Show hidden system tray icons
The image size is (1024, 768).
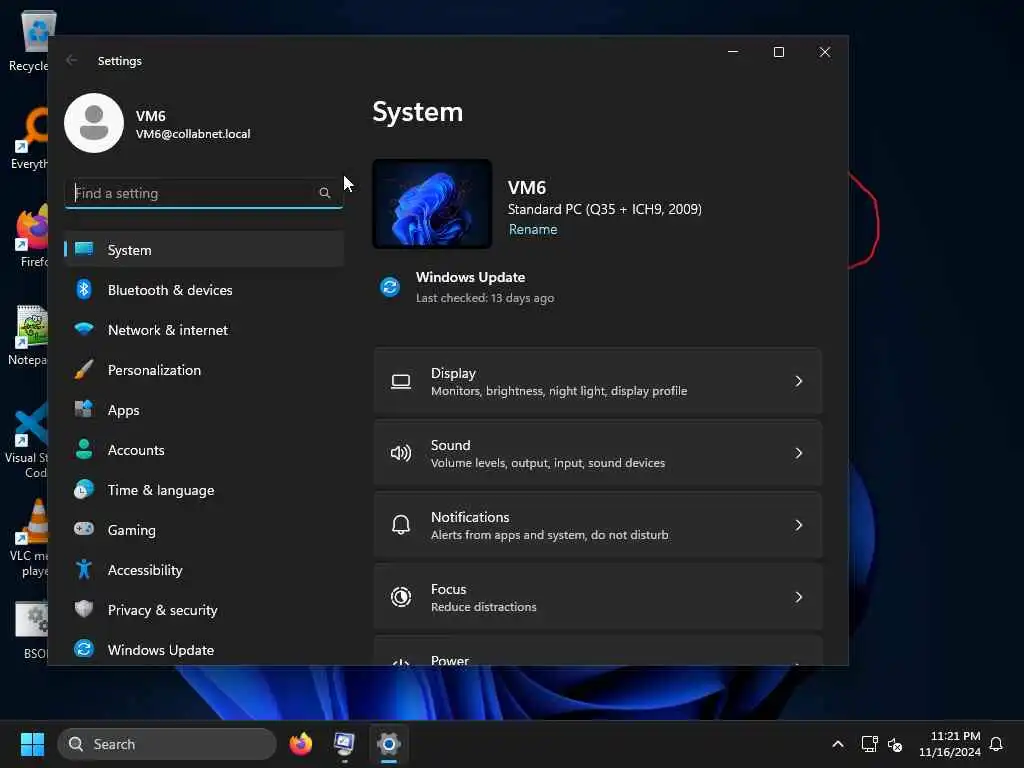coord(838,744)
